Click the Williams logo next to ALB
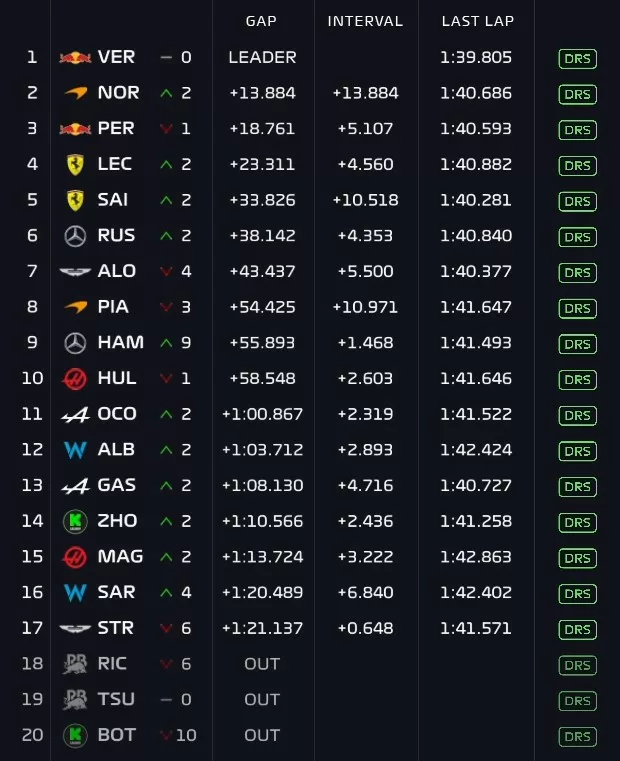The image size is (620, 761). (75, 450)
